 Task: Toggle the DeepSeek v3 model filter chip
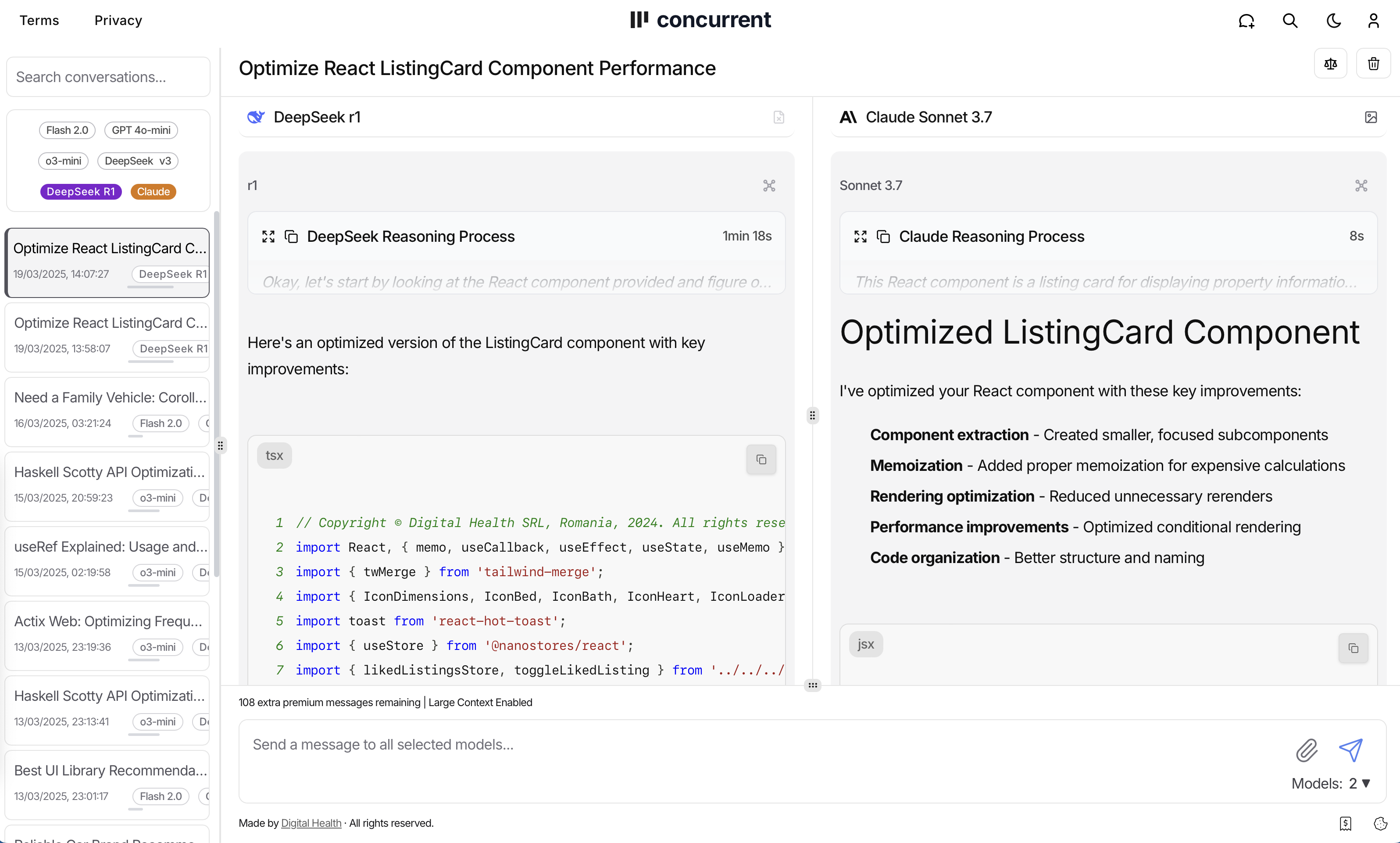tap(138, 161)
